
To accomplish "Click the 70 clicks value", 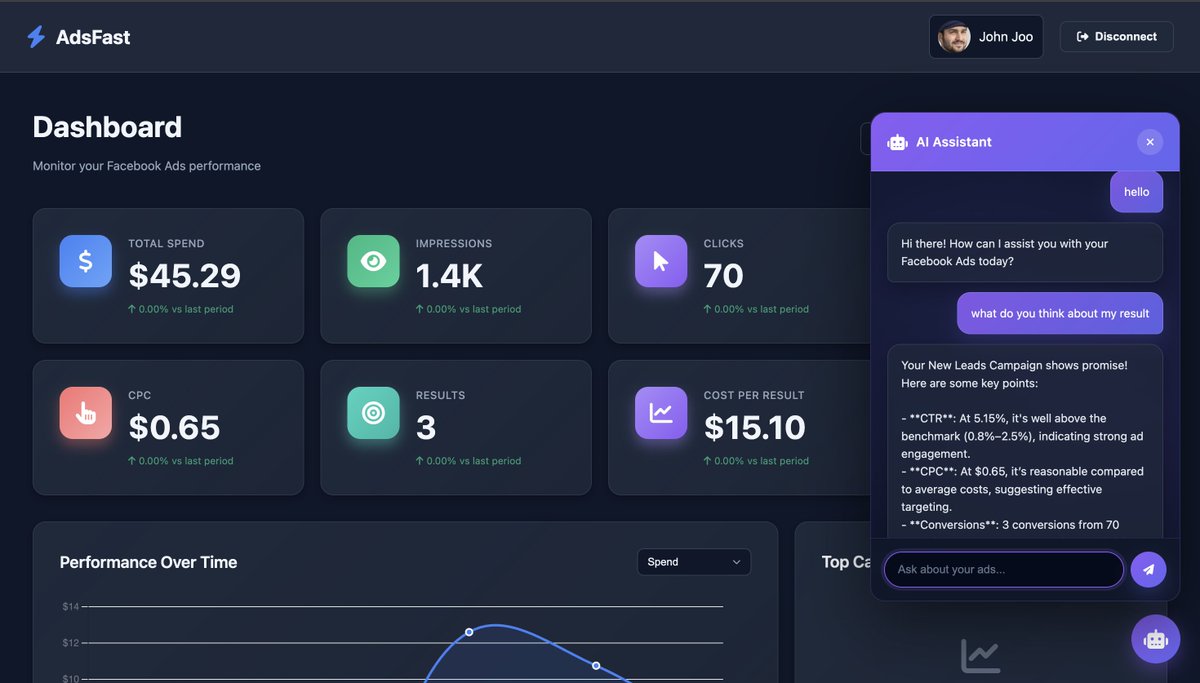I will [x=724, y=276].
